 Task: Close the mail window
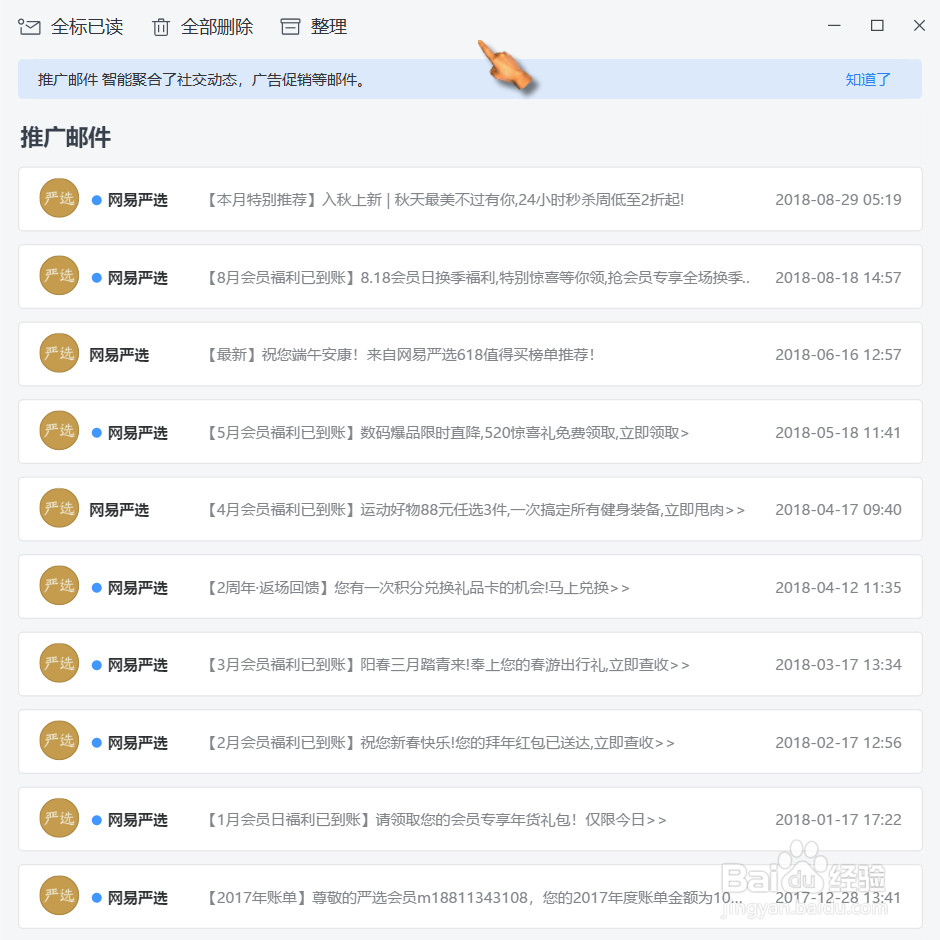tap(919, 25)
